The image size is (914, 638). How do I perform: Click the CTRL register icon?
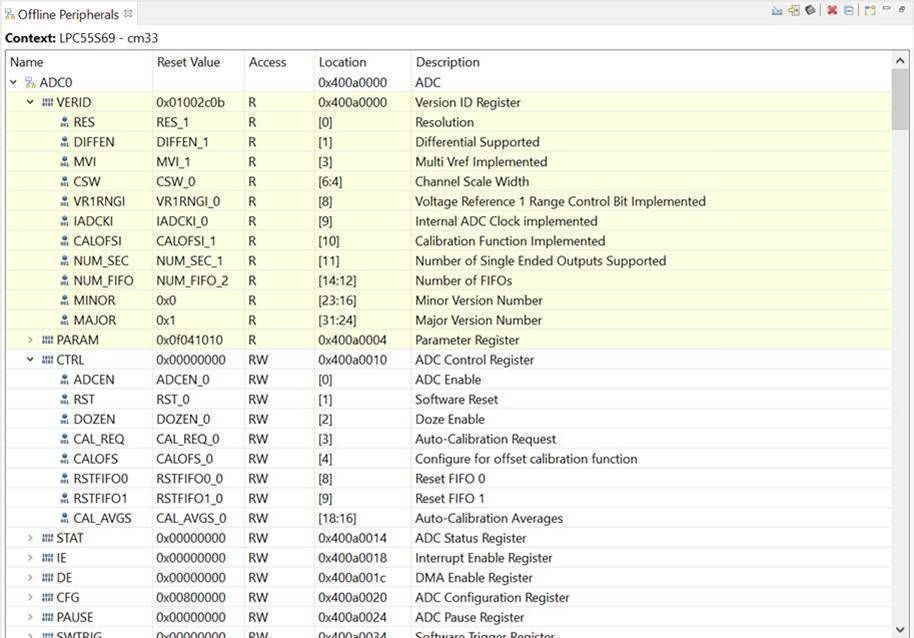(47, 360)
